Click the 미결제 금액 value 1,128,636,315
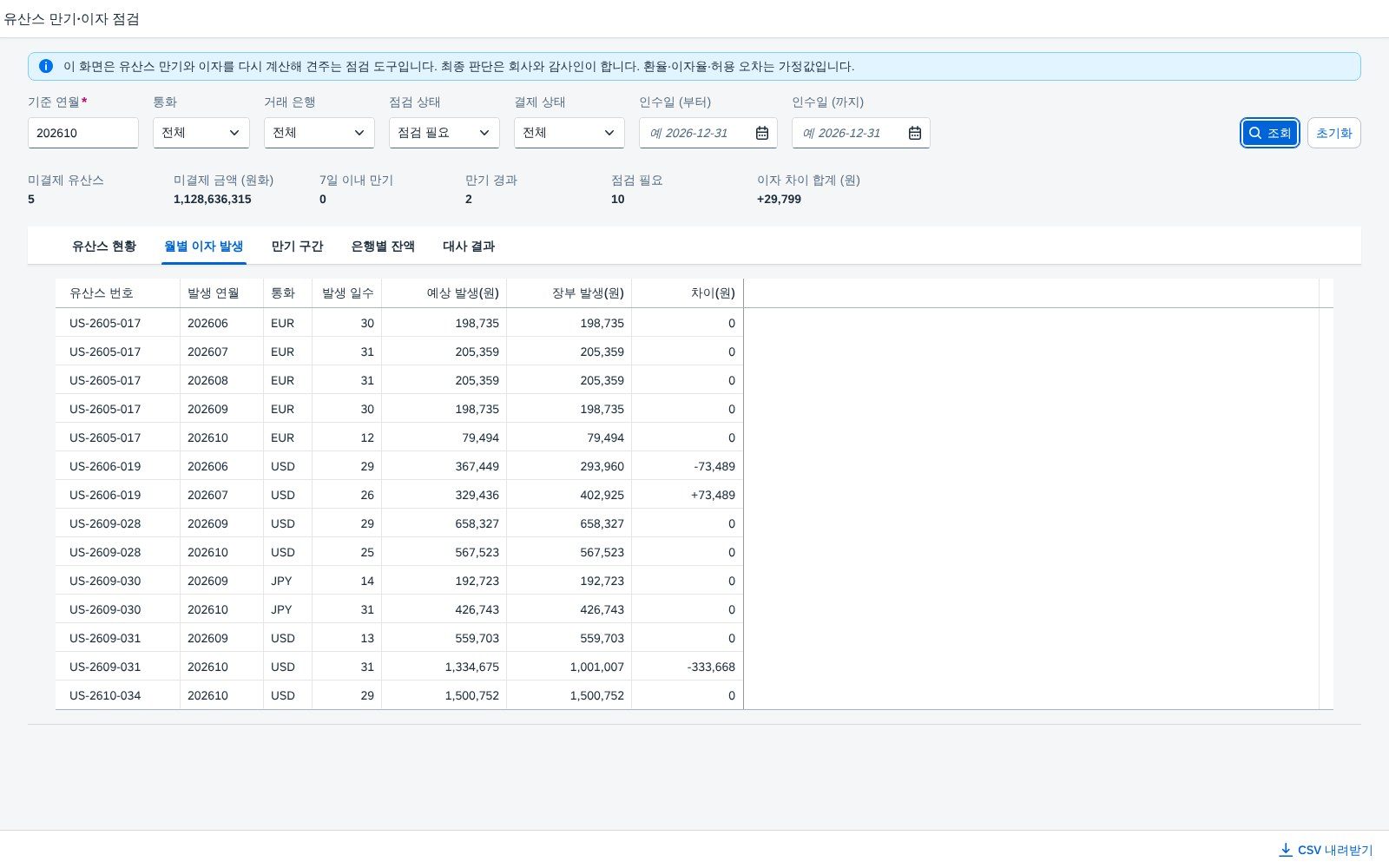This screenshot has height=868, width=1389. [213, 199]
